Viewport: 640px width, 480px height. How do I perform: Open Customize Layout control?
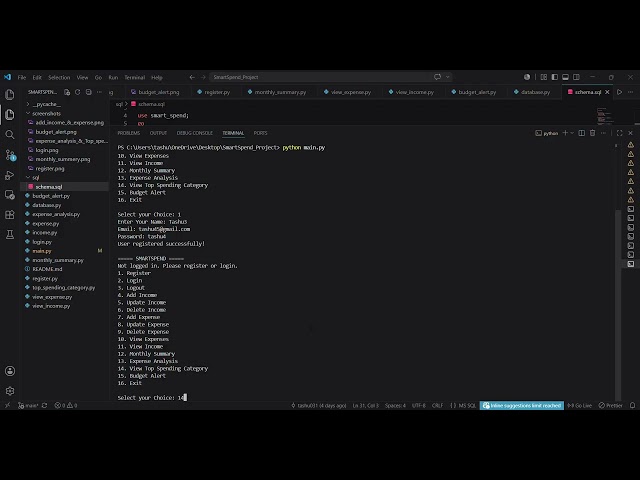544,77
